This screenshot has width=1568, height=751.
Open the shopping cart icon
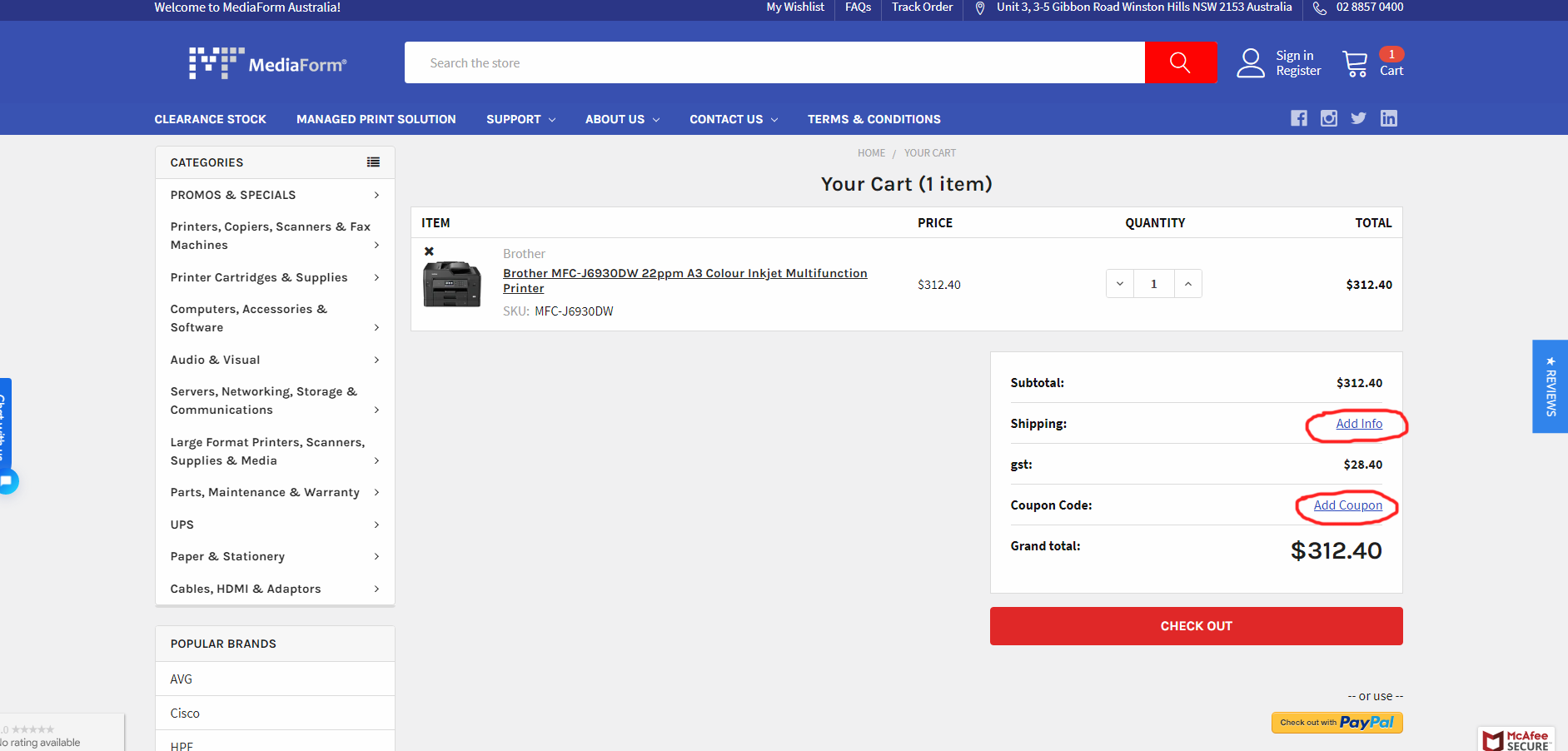pyautogui.click(x=1355, y=63)
